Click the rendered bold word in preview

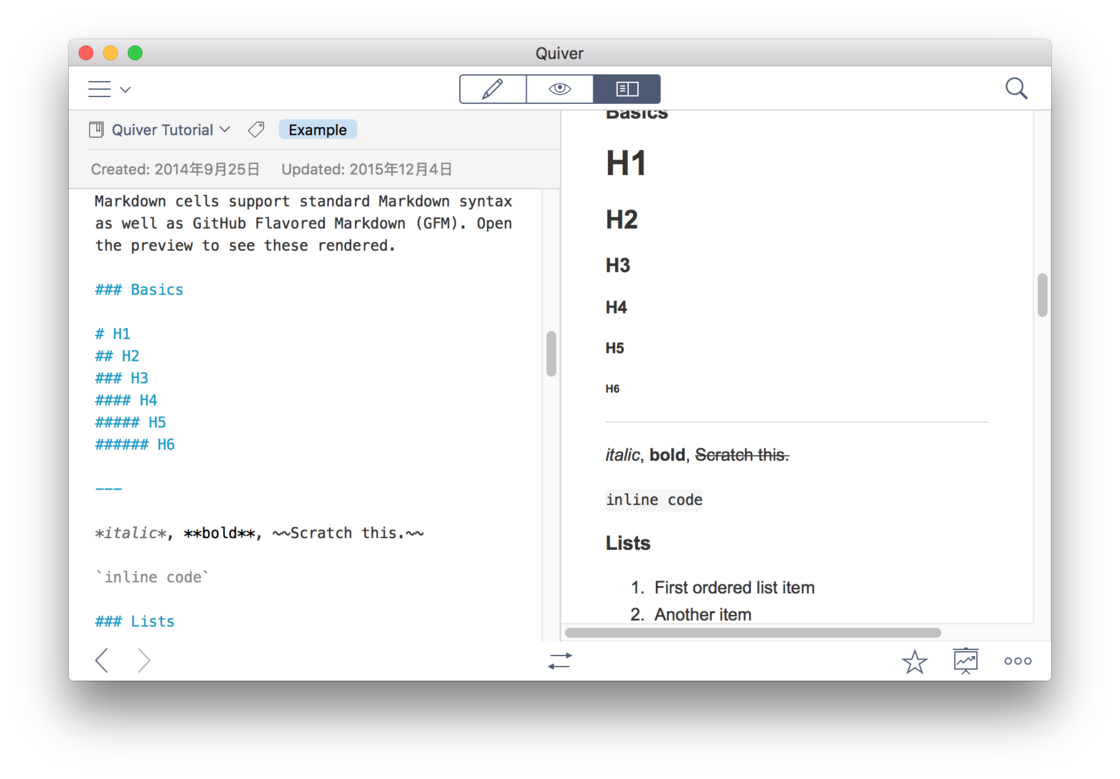pyautogui.click(x=667, y=455)
